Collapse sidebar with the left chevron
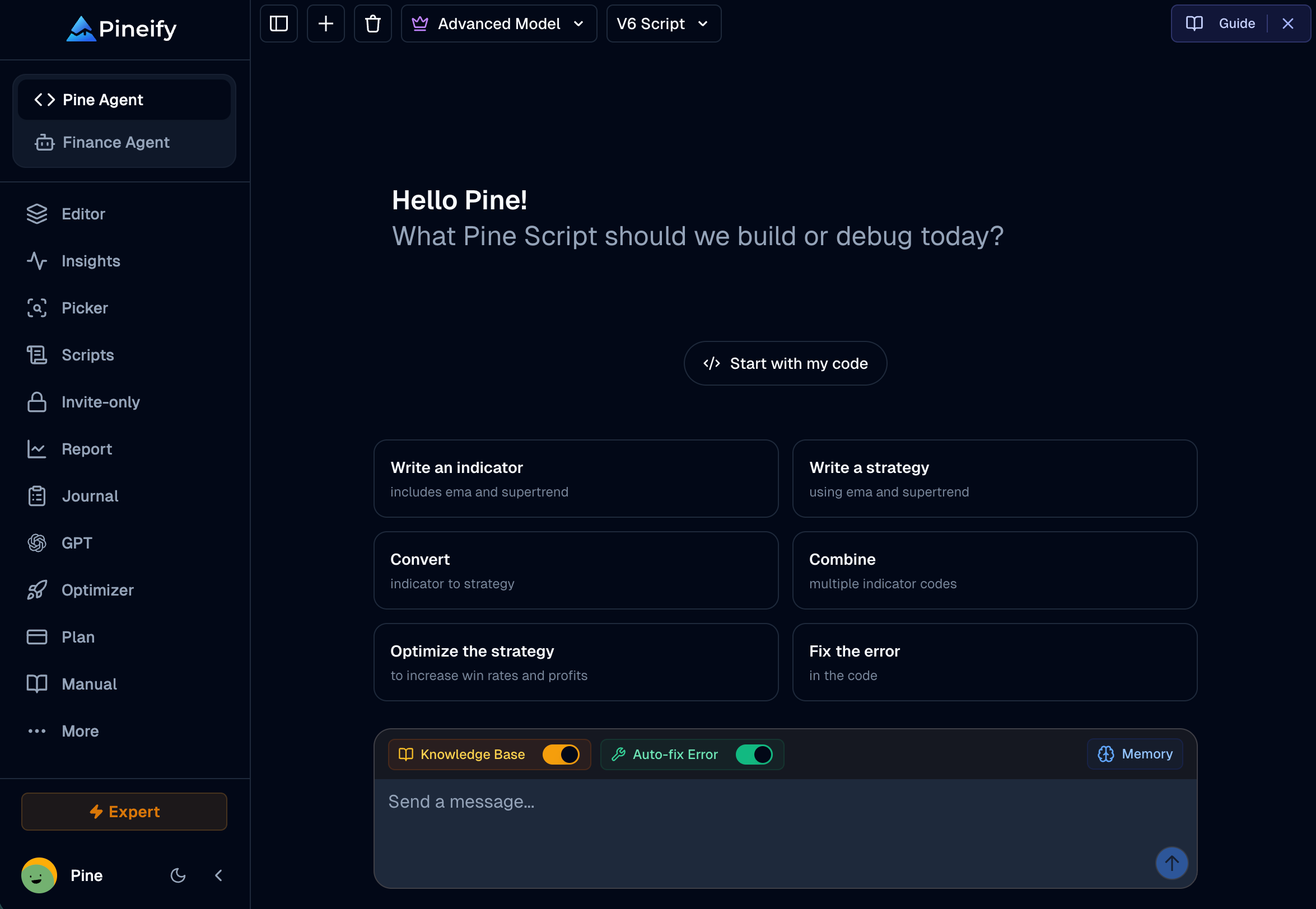1316x909 pixels. [x=219, y=875]
